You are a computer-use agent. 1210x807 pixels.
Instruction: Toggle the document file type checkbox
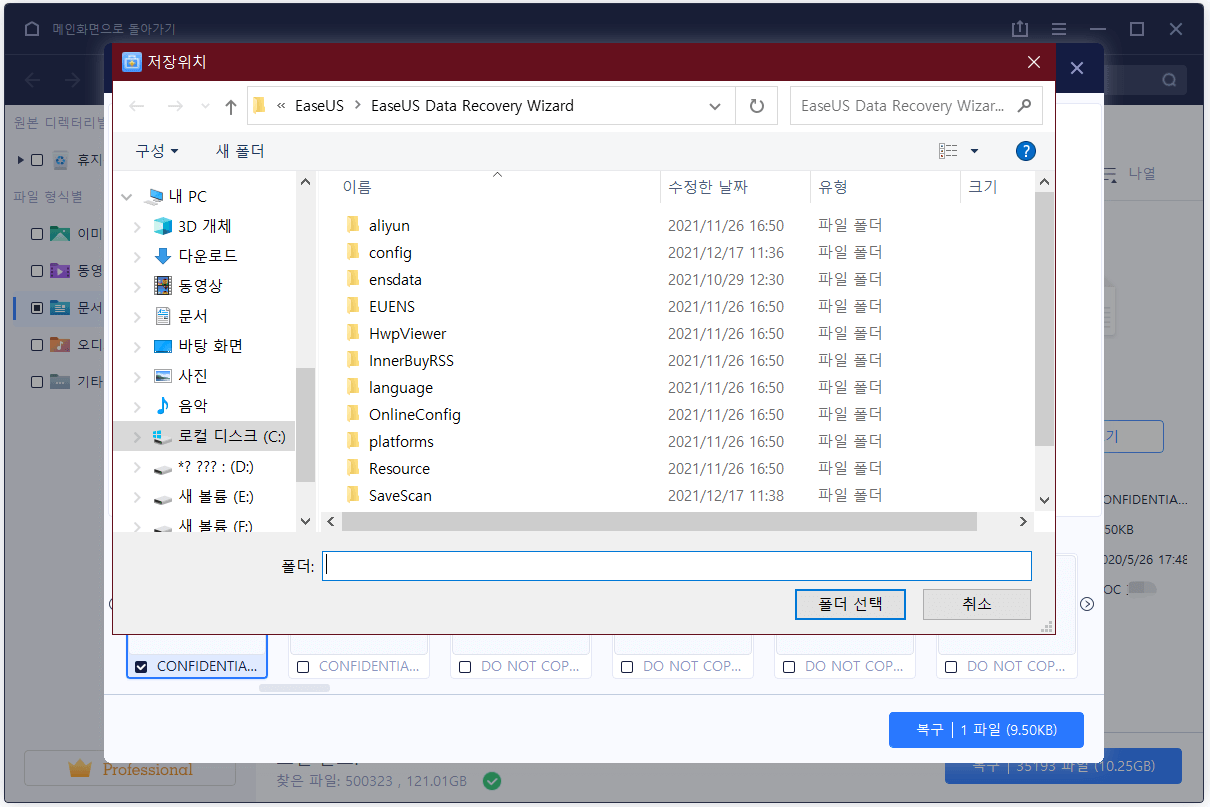[37, 308]
